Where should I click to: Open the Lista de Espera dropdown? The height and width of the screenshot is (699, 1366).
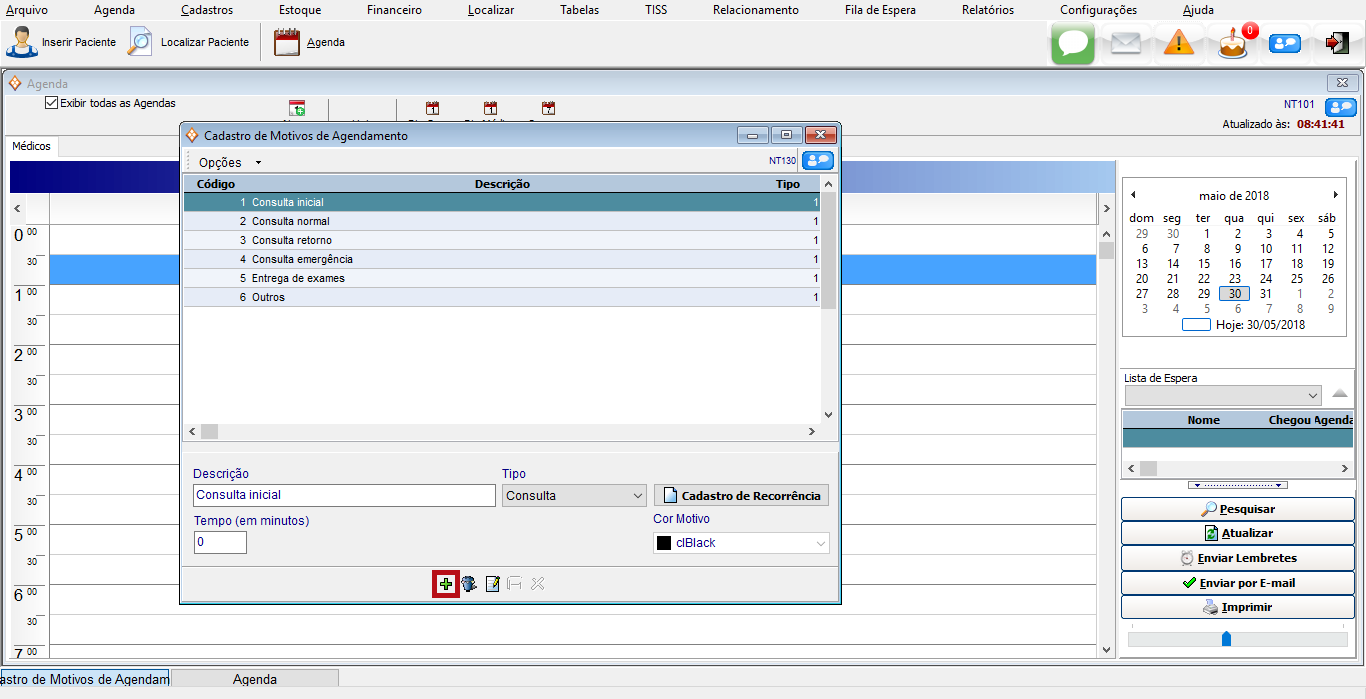pos(1222,396)
